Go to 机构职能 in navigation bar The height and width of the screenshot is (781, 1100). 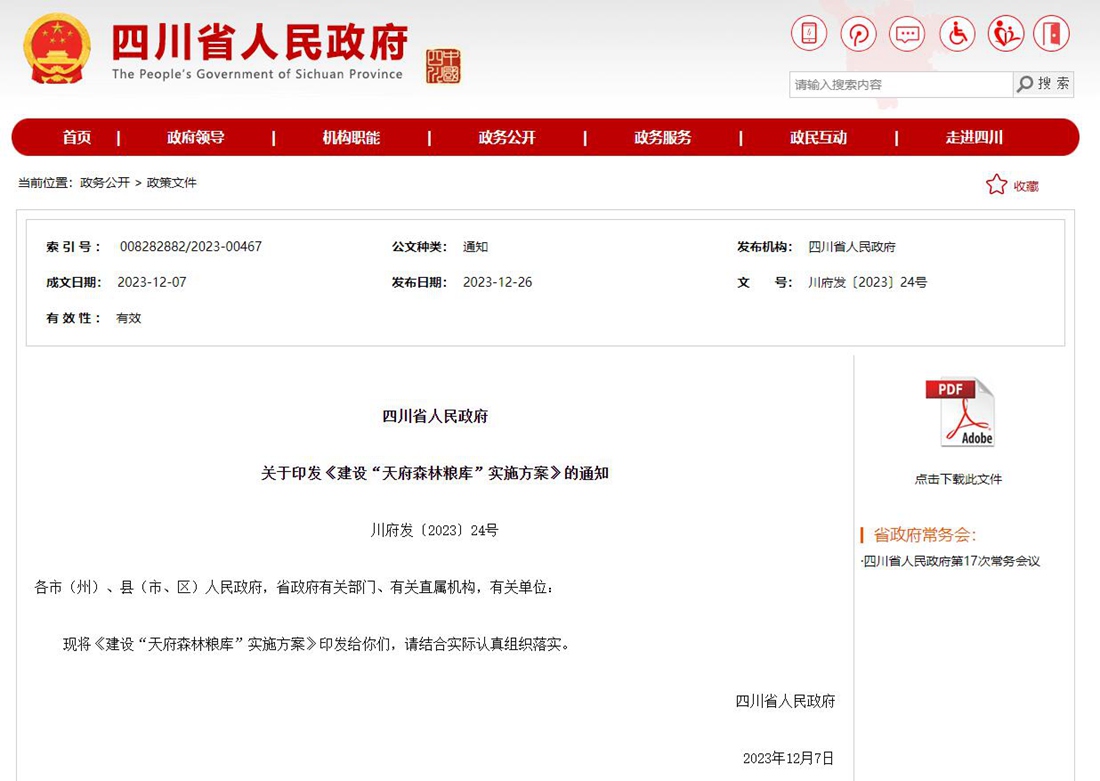point(351,138)
